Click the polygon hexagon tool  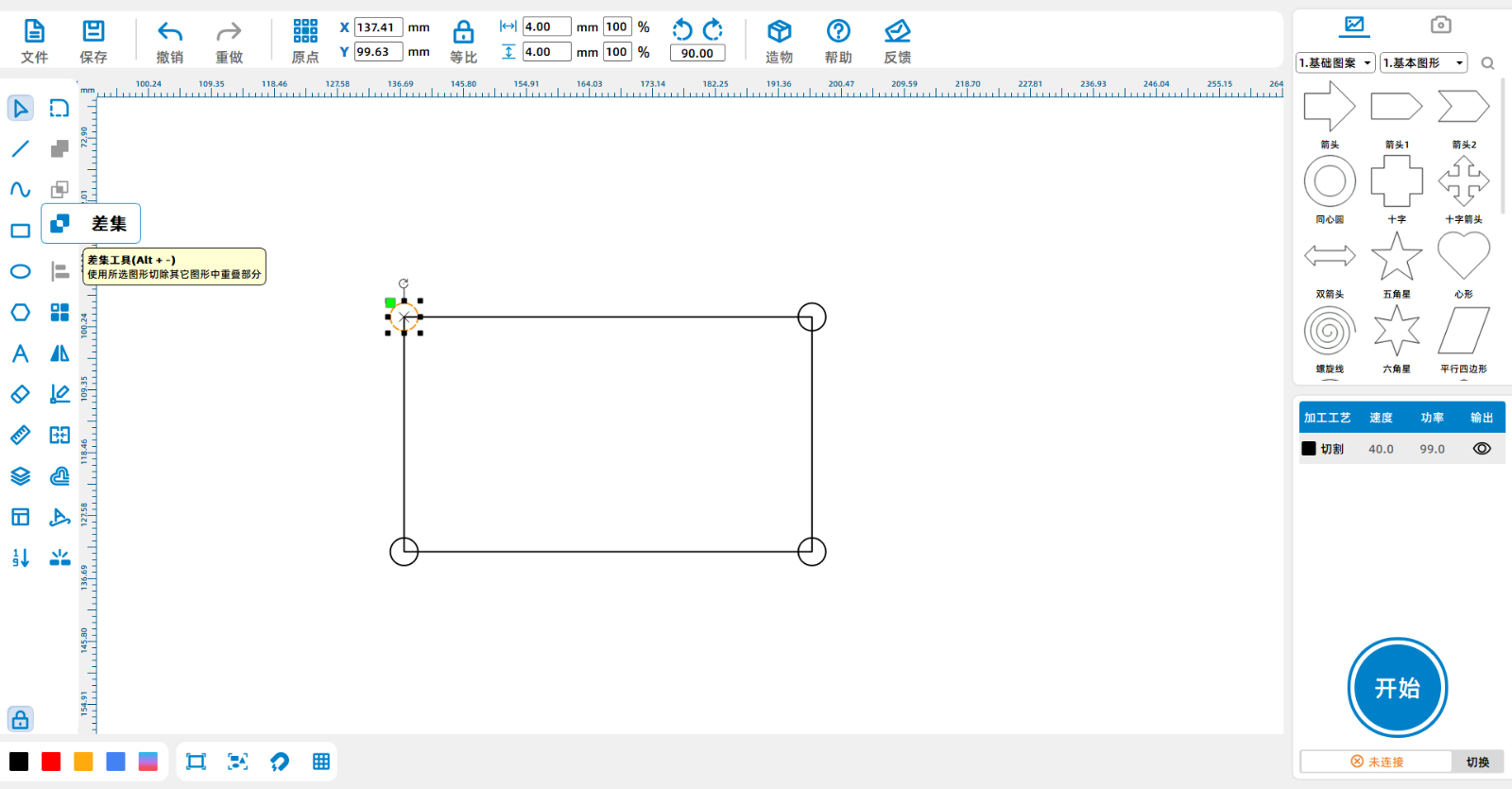20,313
